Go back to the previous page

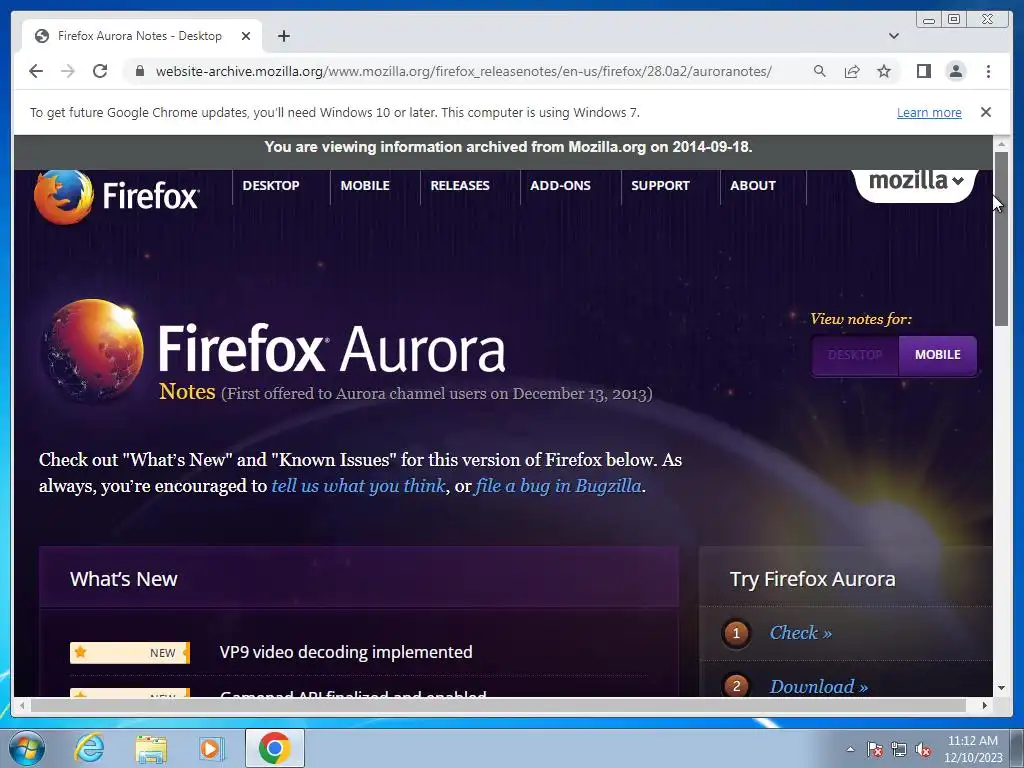[36, 71]
